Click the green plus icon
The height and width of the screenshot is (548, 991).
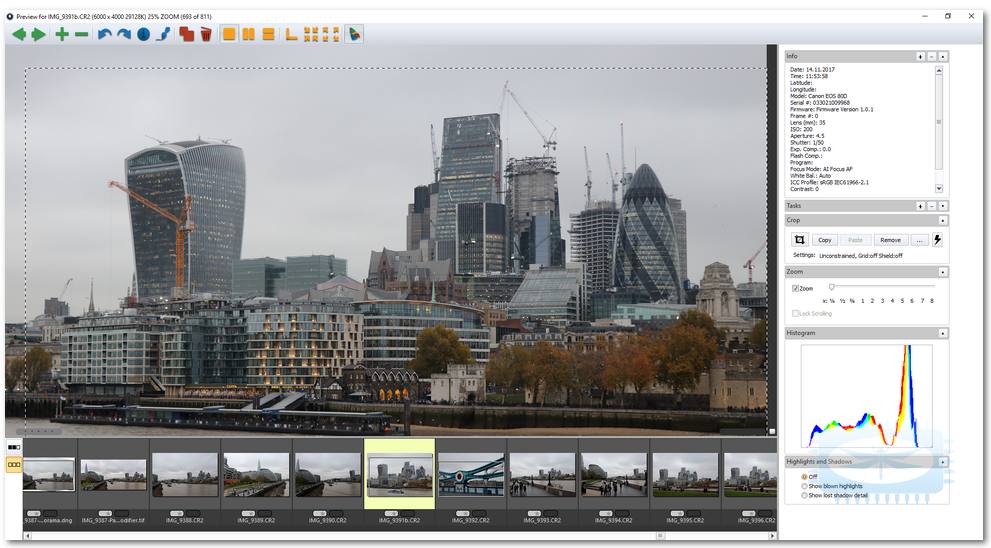coord(62,34)
